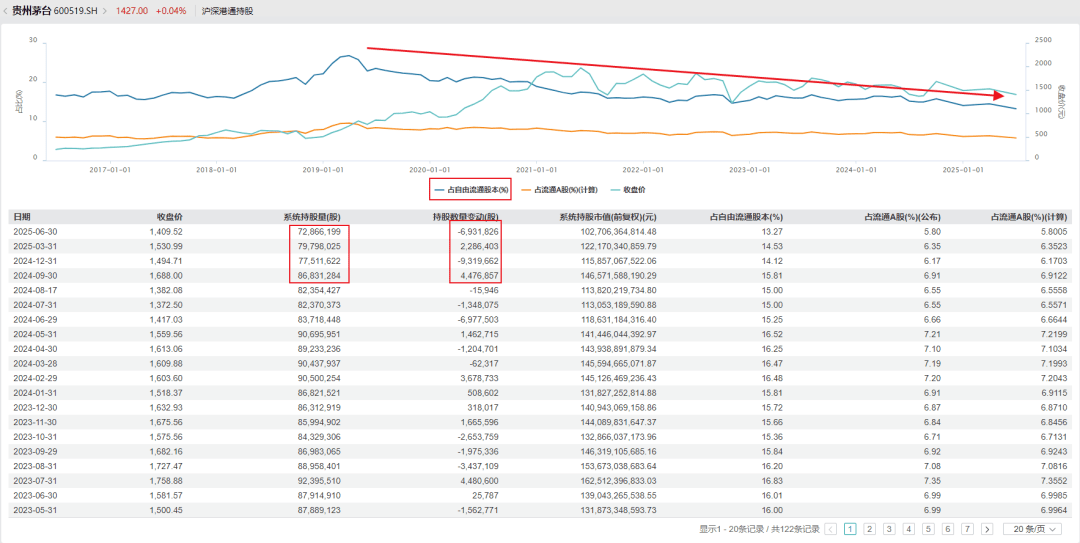Select the 2023-05-31 date cell
Screen dimensions: 1080x543
pyautogui.click(x=34, y=509)
